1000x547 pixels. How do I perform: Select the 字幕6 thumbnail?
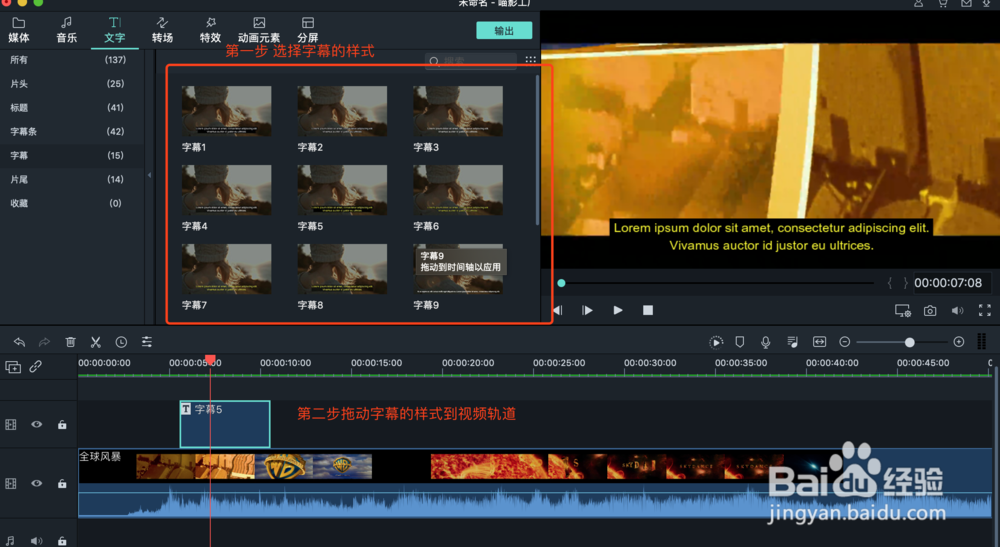click(x=458, y=190)
